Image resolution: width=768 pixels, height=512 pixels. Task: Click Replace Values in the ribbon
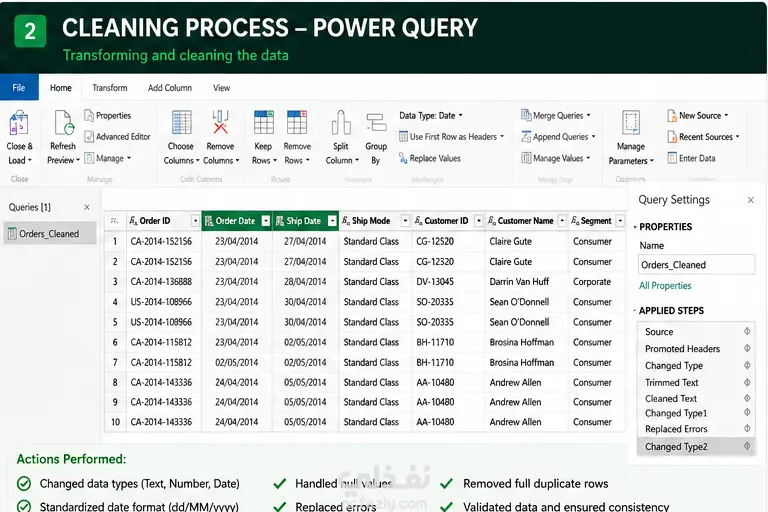pyautogui.click(x=430, y=158)
